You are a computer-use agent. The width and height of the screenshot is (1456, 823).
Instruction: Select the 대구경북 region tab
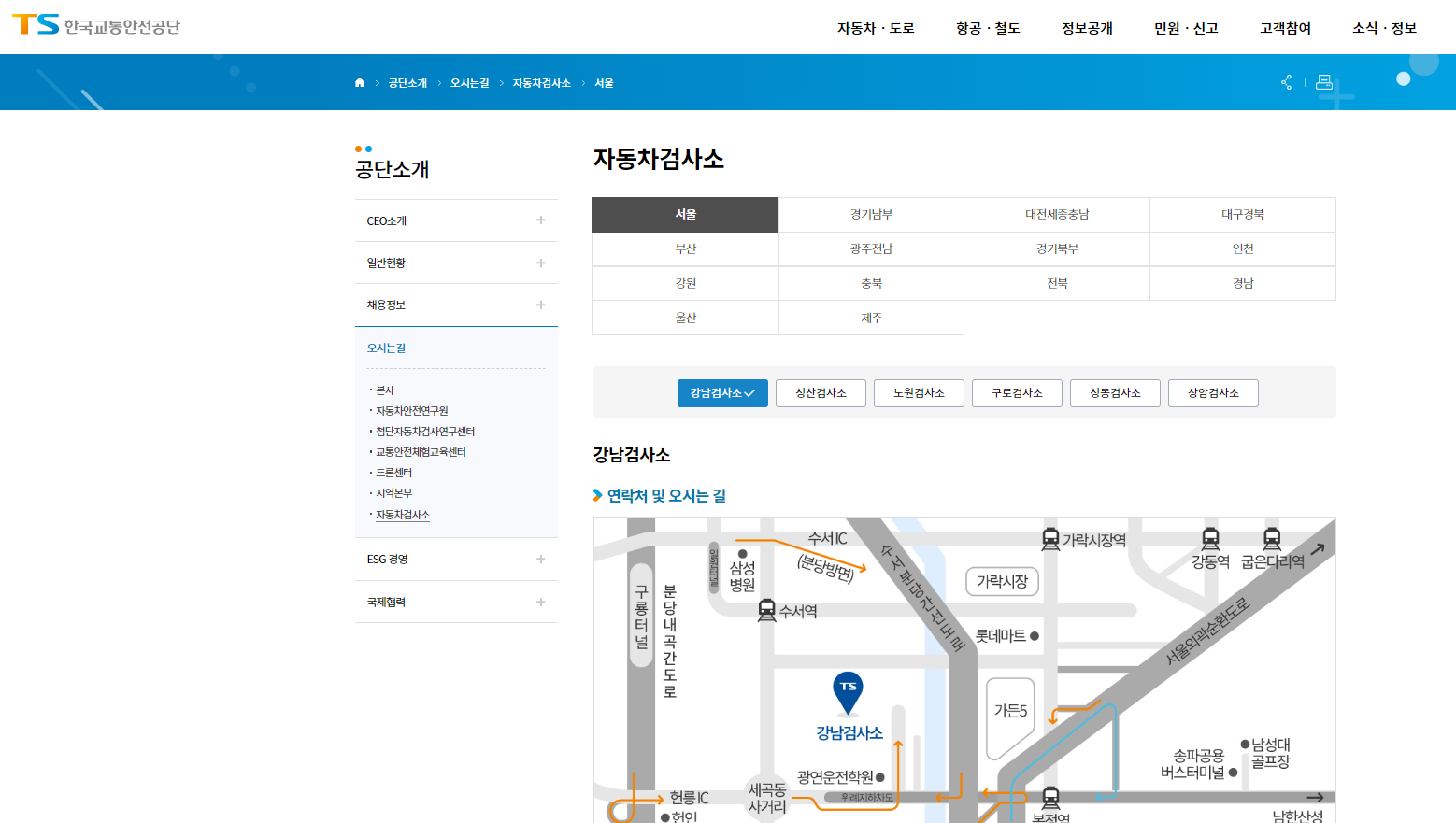point(1243,214)
